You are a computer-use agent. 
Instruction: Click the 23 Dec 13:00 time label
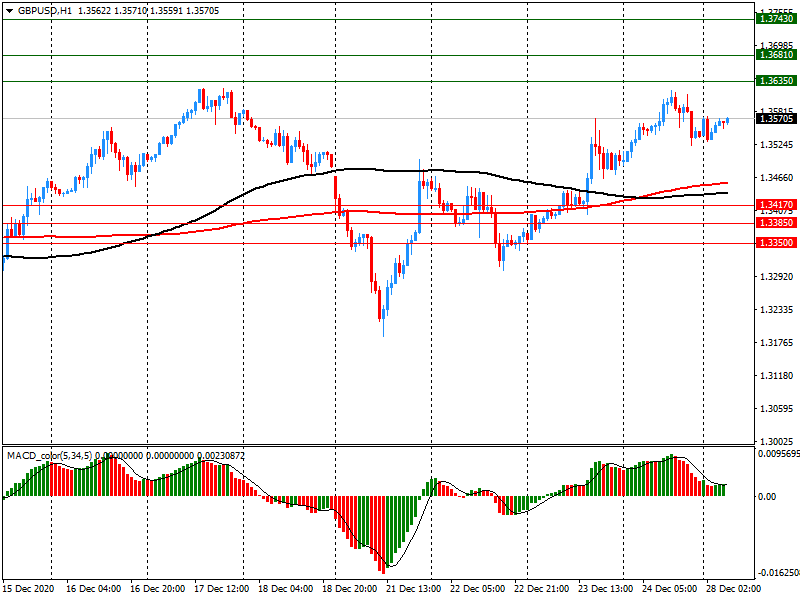606,588
